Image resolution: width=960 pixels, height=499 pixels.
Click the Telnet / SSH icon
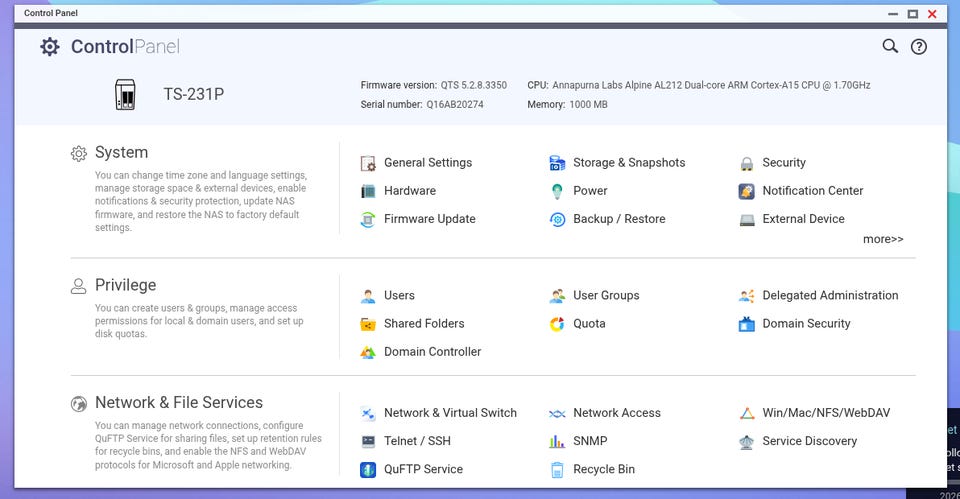[x=368, y=441]
